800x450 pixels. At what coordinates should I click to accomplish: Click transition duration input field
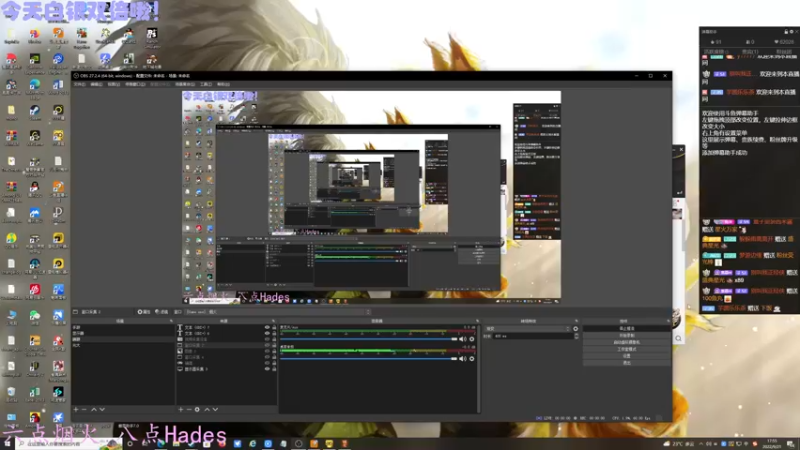click(x=533, y=336)
